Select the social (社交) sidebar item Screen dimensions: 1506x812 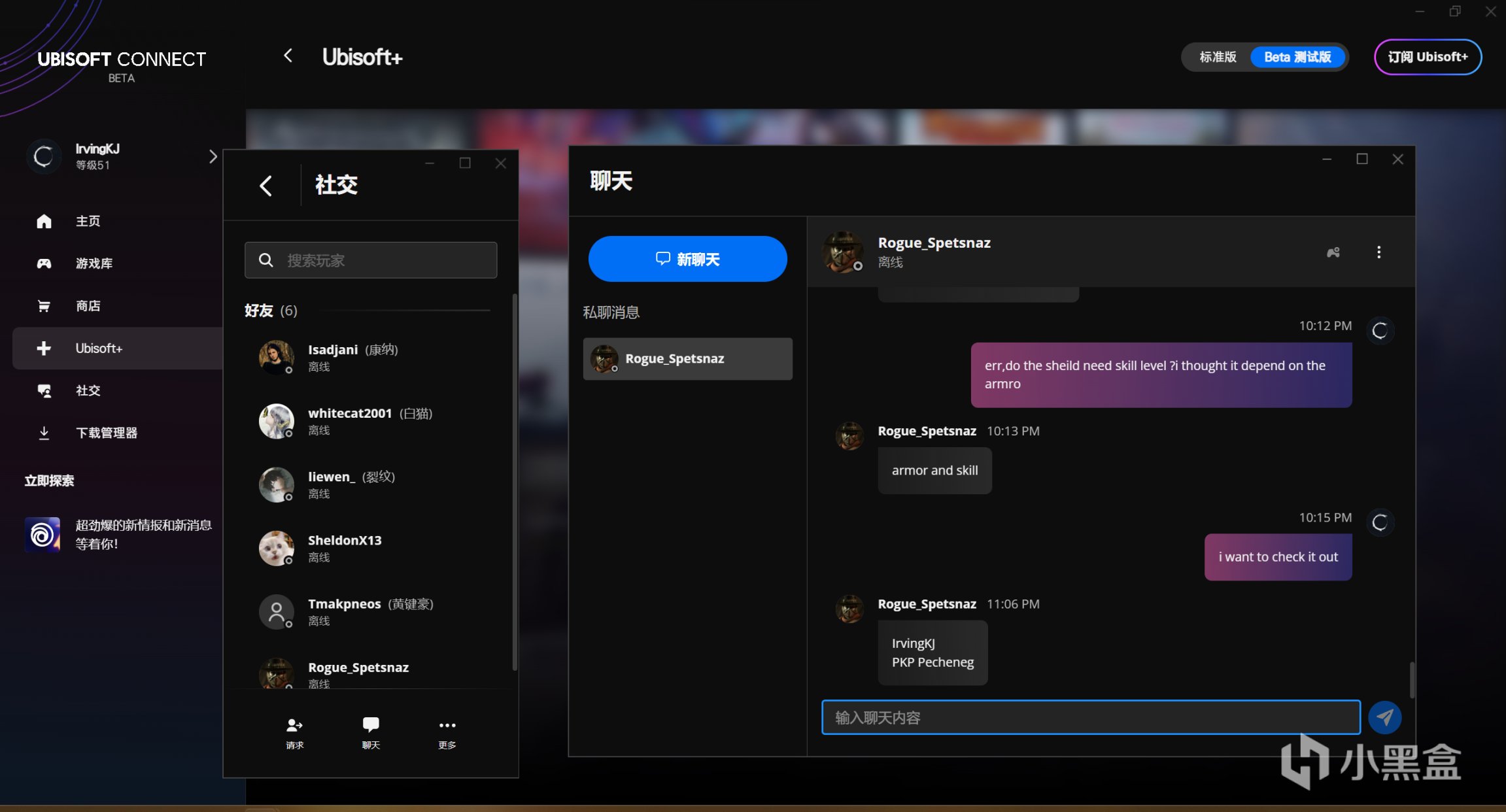tap(88, 390)
